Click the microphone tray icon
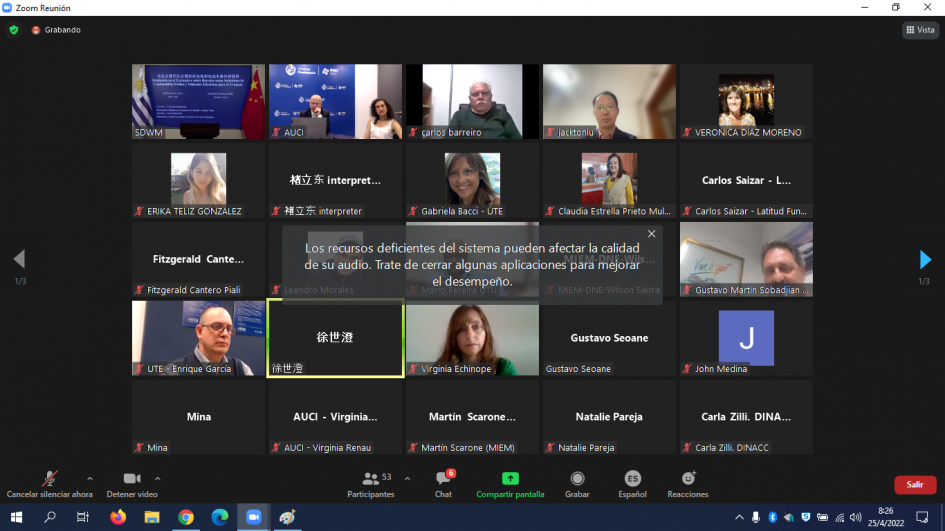945x531 pixels. click(x=755, y=517)
